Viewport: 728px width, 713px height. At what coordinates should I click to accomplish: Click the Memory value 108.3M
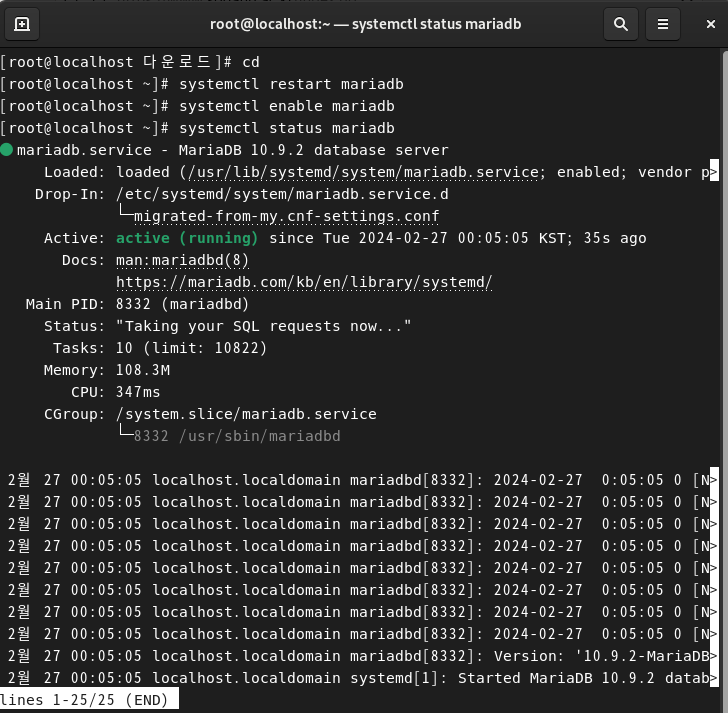tap(143, 370)
